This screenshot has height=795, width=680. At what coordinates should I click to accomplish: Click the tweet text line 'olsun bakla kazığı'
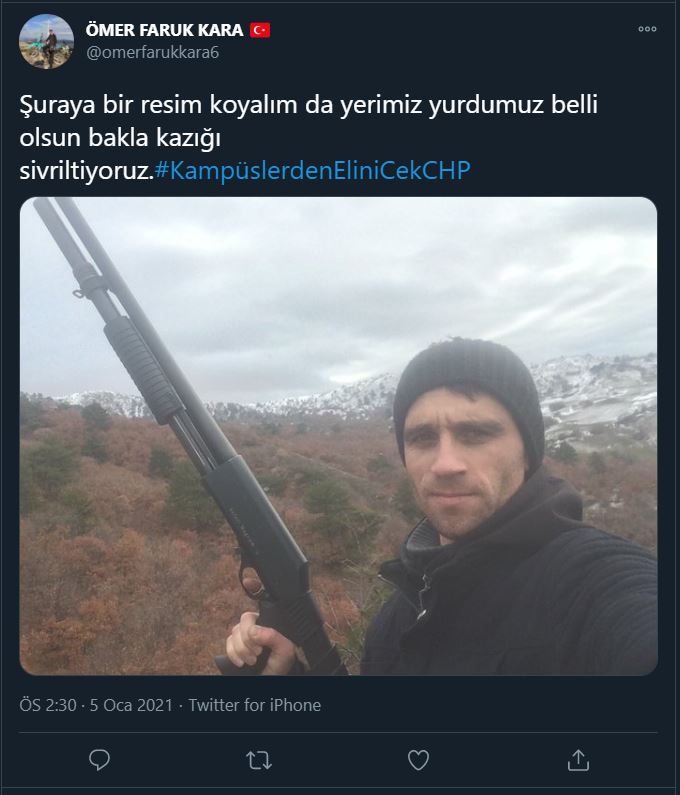pyautogui.click(x=120, y=138)
